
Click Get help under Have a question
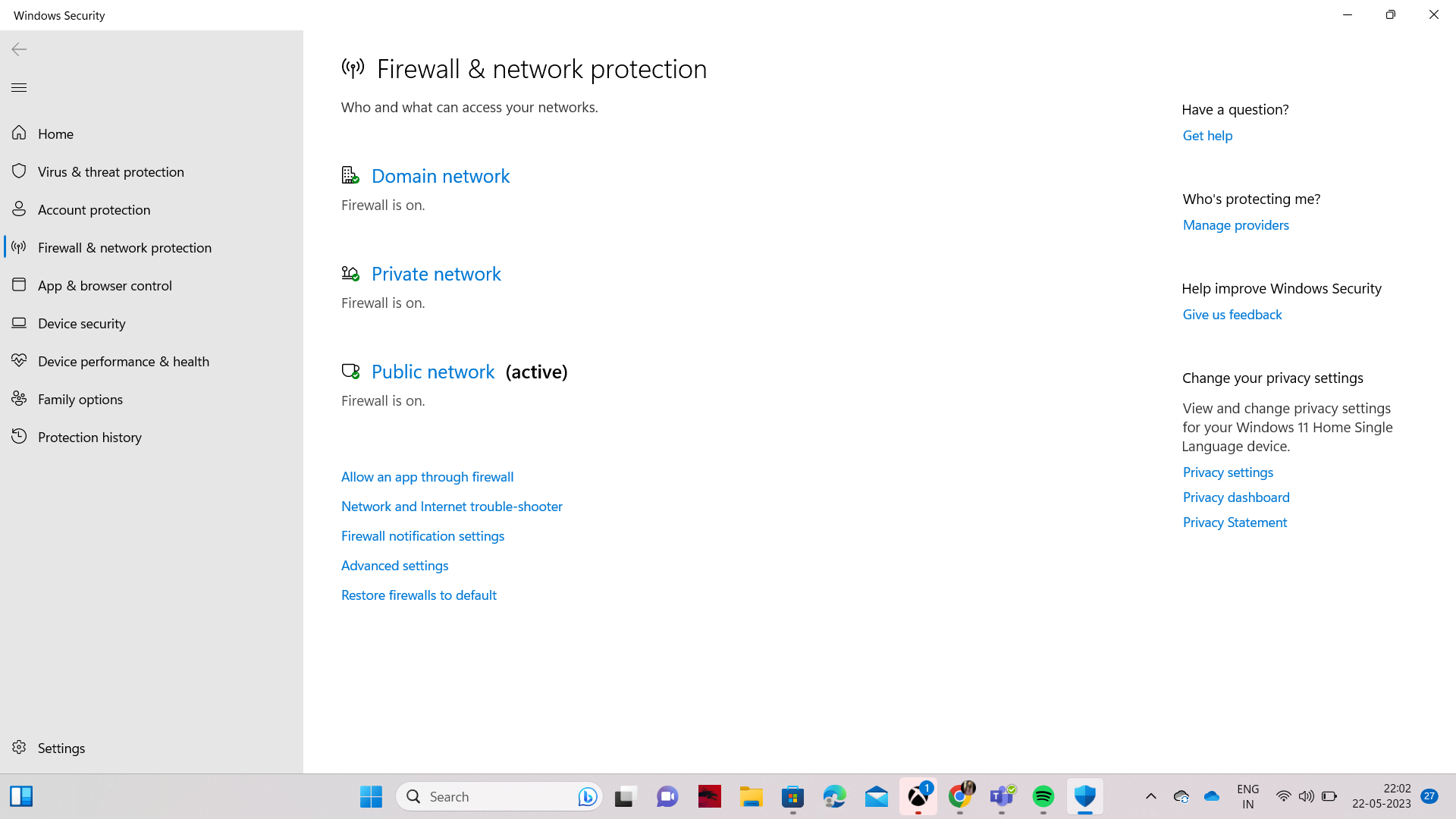[x=1207, y=135]
